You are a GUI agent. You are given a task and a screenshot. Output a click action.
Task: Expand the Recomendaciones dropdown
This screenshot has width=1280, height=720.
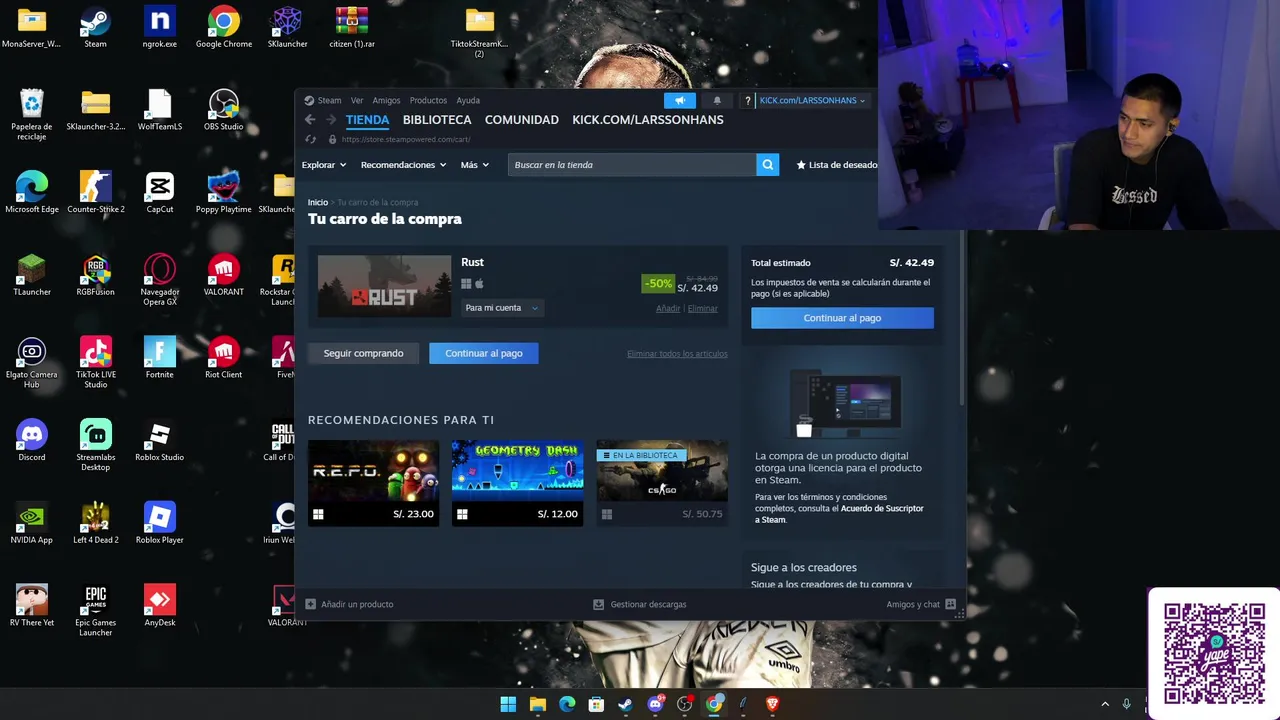[403, 165]
